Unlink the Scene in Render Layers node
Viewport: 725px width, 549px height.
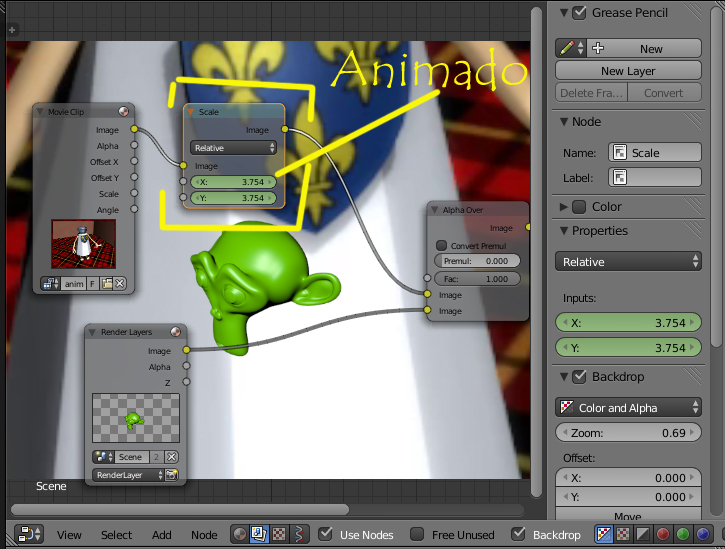[172, 457]
